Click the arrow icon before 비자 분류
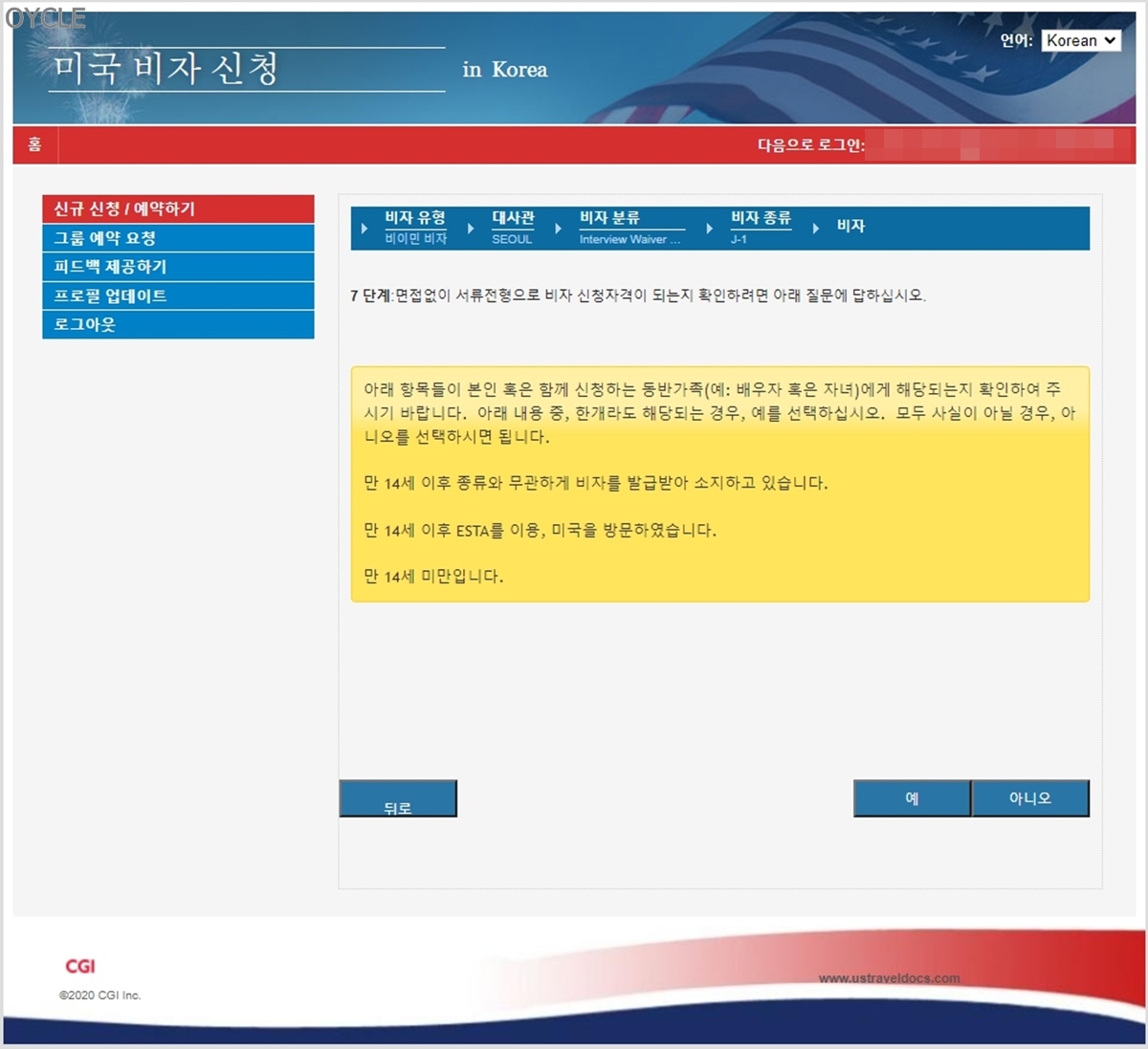This screenshot has width=1148, height=1049. pyautogui.click(x=558, y=229)
